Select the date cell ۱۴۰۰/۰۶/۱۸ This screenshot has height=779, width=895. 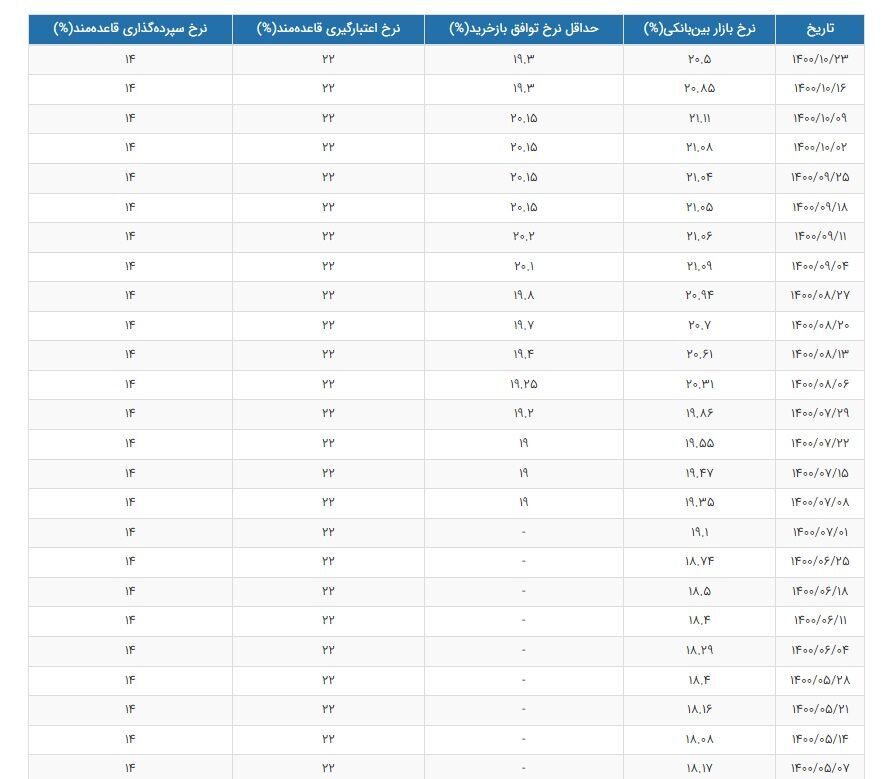click(820, 591)
